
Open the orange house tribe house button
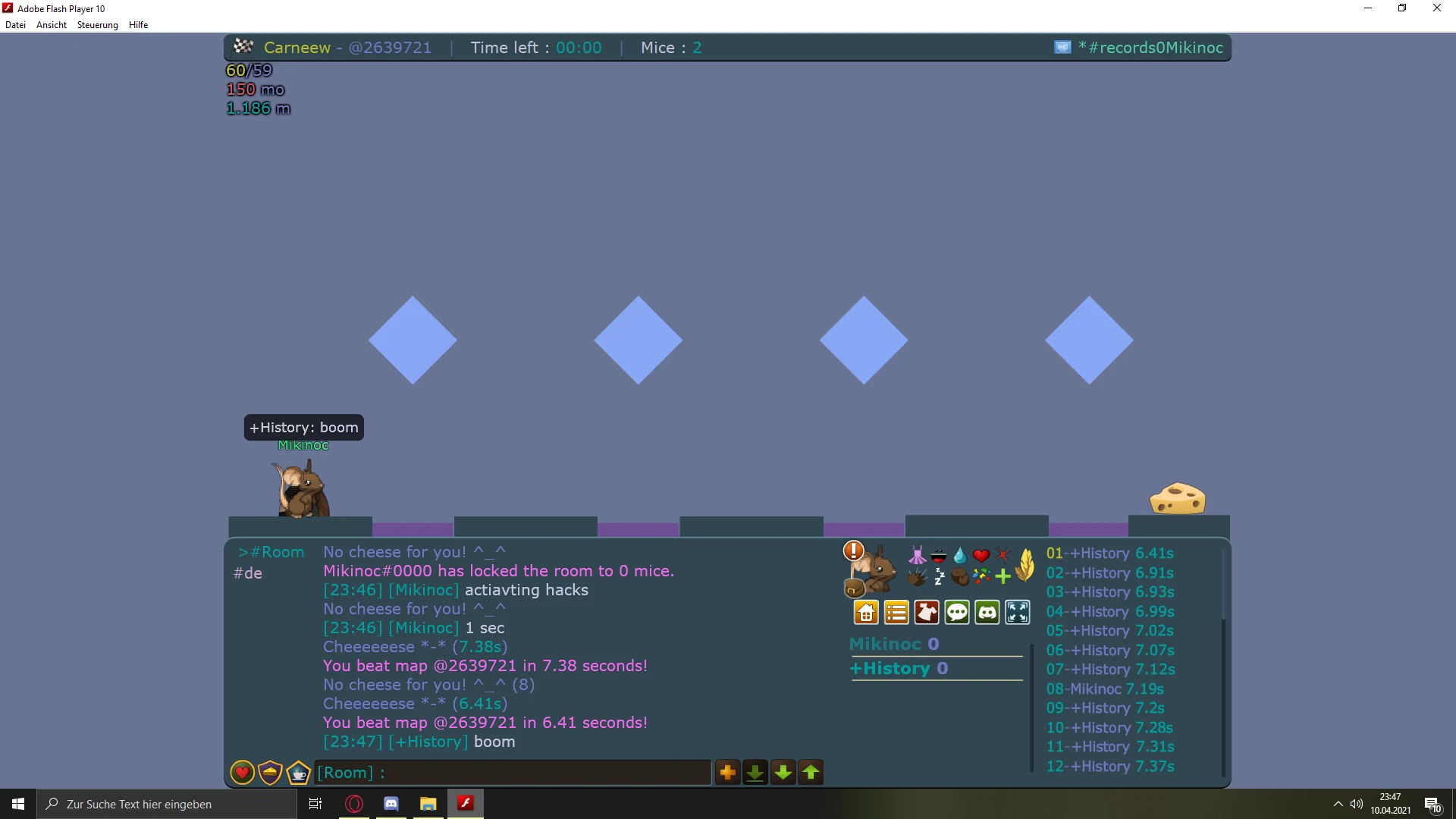coord(866,612)
